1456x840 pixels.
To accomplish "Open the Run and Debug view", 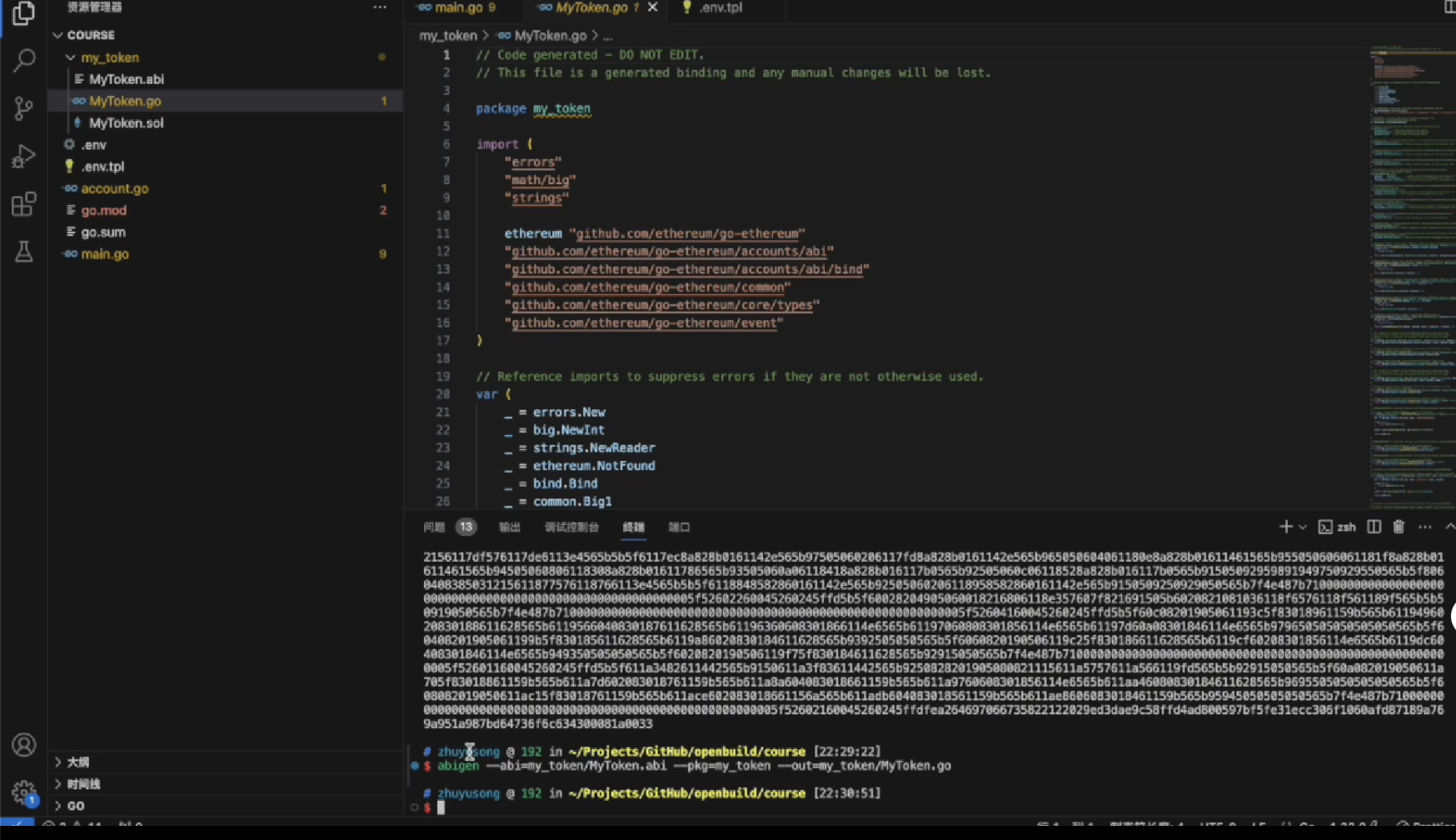I will pyautogui.click(x=23, y=157).
